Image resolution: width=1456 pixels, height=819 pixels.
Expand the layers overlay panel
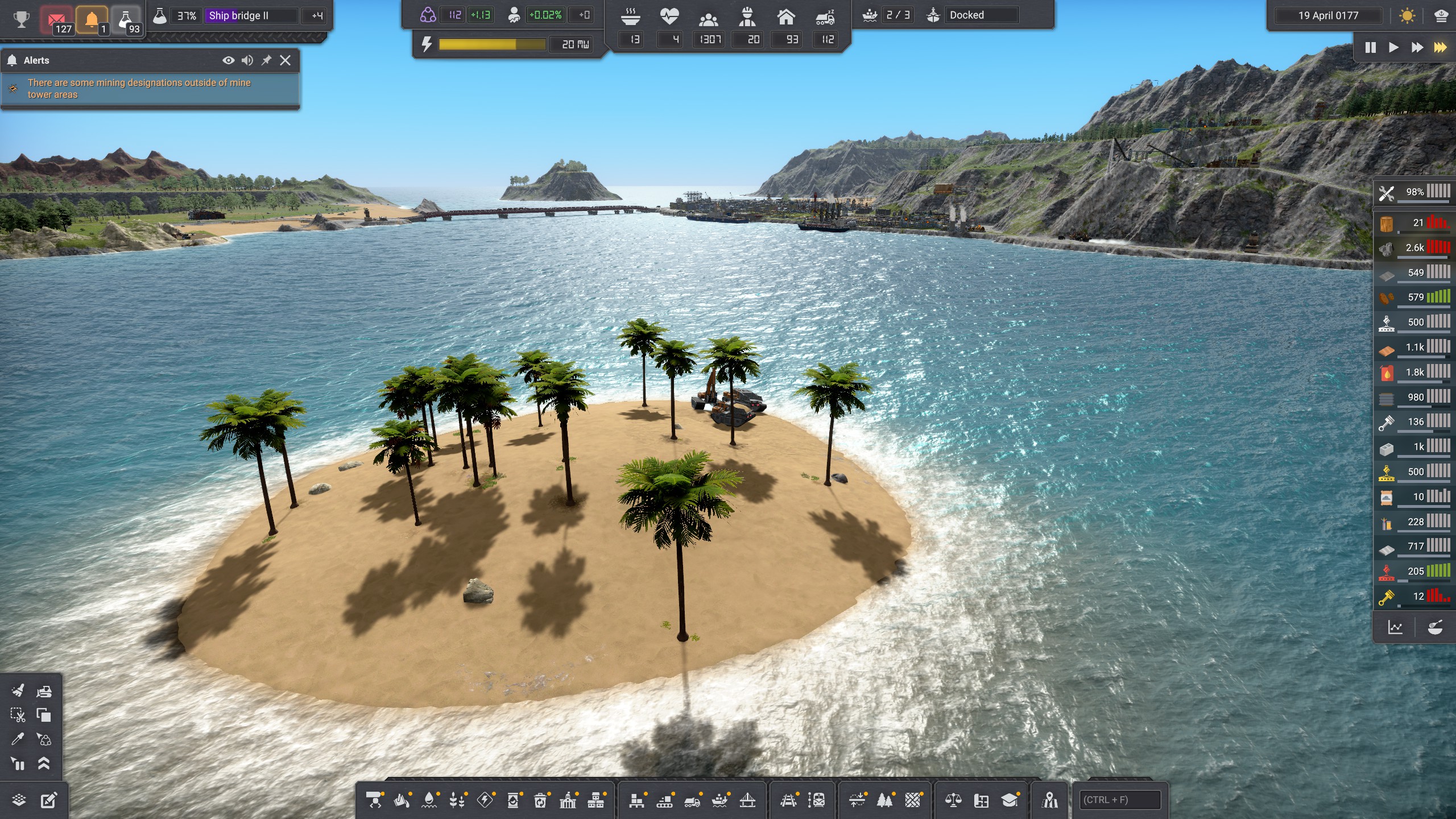pos(19,800)
